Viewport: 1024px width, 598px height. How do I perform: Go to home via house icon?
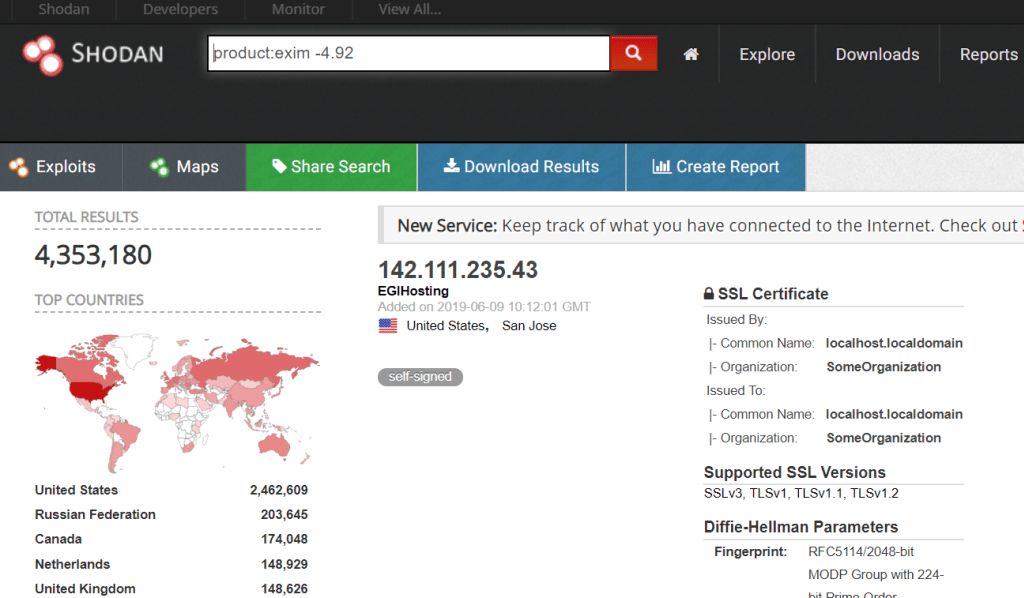[x=691, y=54]
